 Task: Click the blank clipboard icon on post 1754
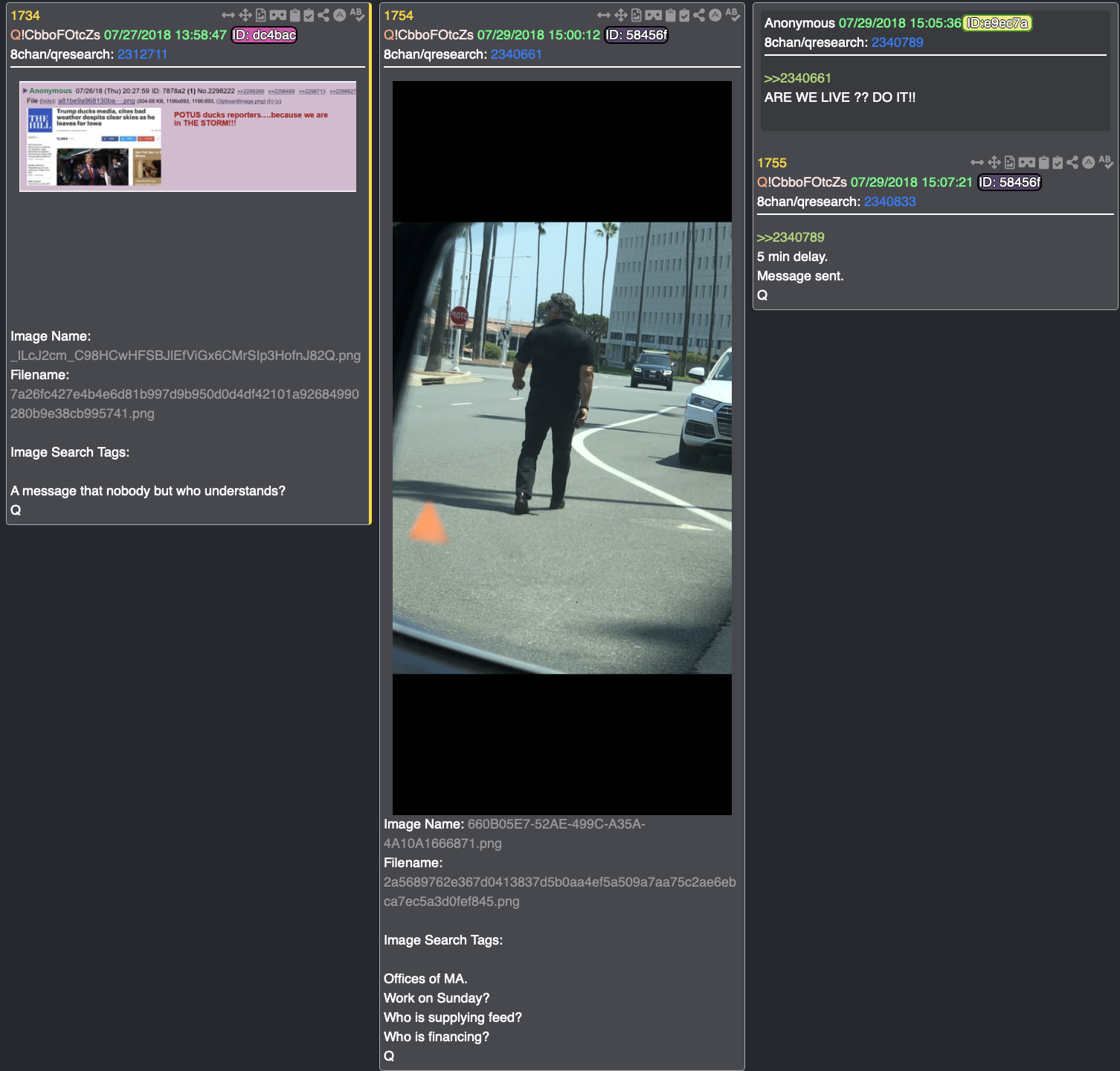670,15
